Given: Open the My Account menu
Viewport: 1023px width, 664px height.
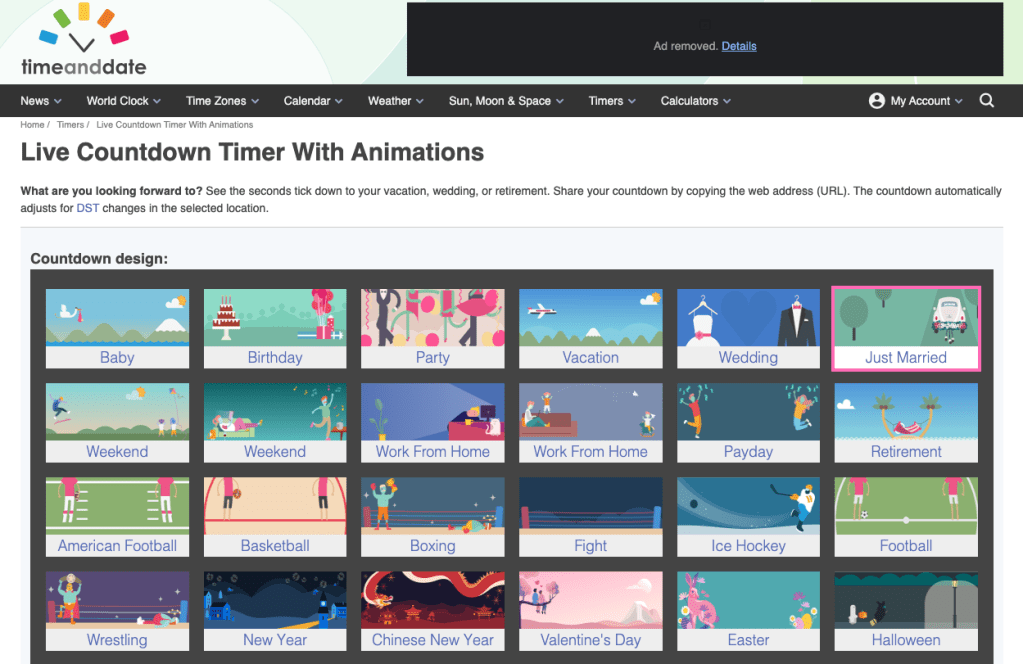Looking at the screenshot, I should point(915,101).
